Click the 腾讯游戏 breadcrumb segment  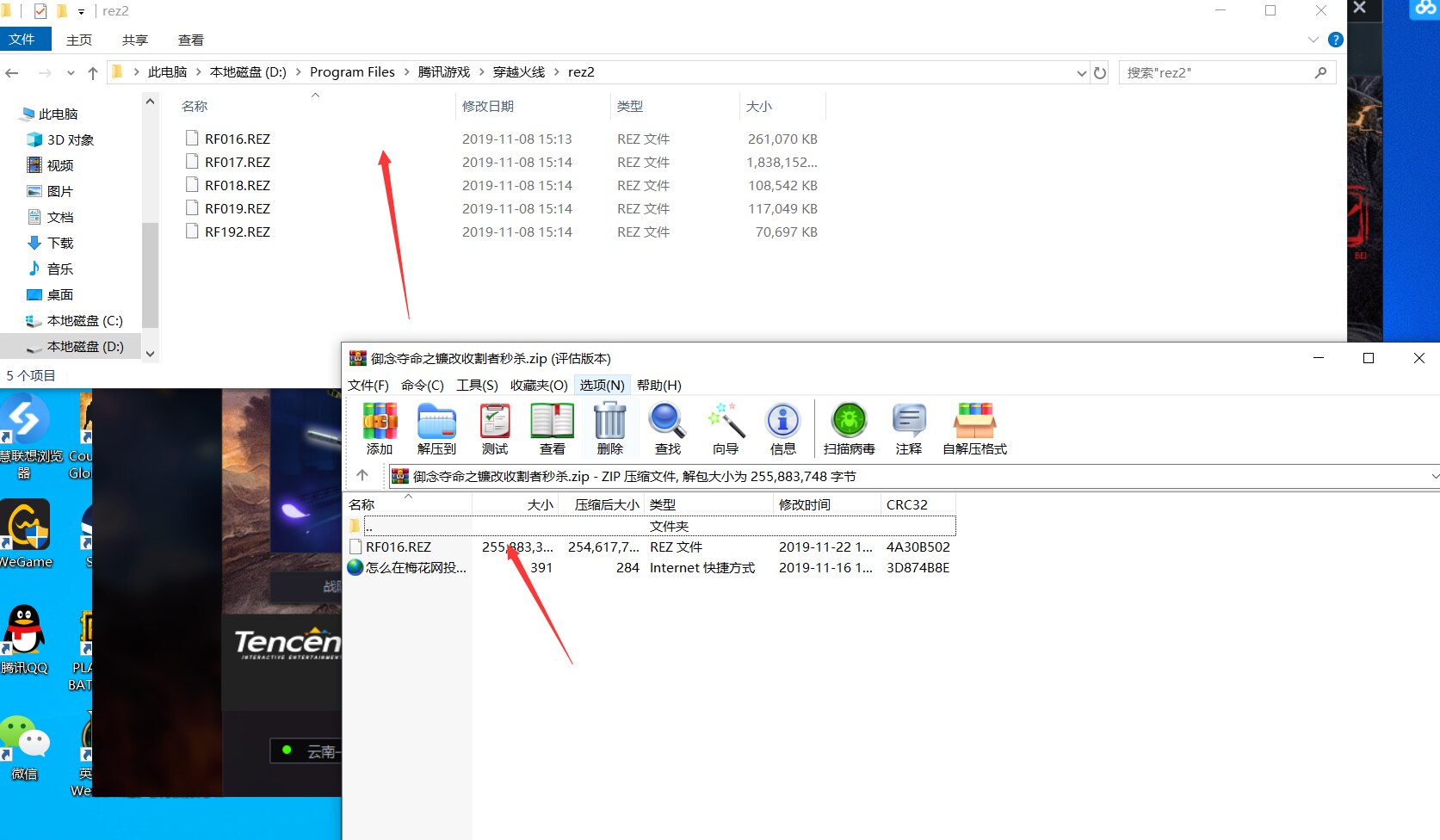tap(444, 72)
